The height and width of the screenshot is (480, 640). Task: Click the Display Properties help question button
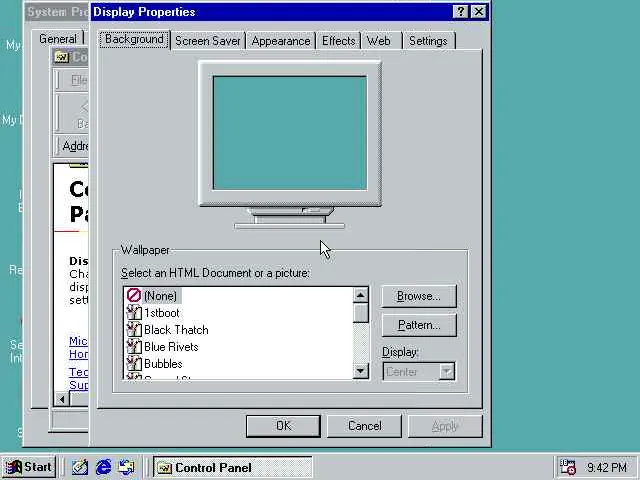coord(460,12)
